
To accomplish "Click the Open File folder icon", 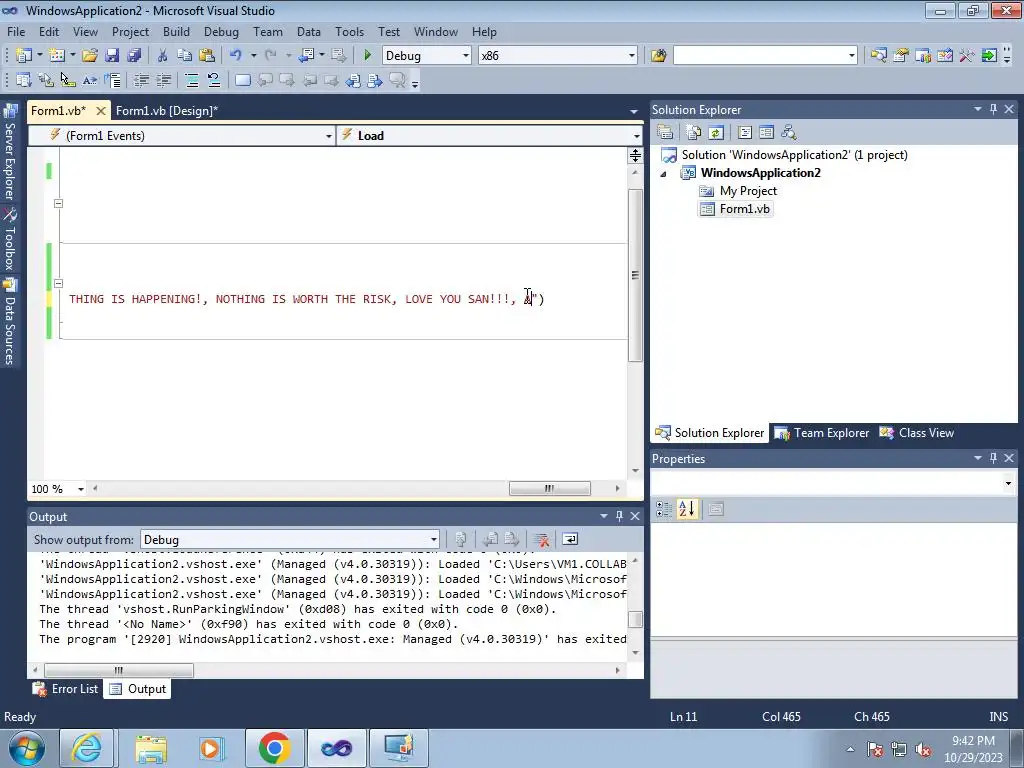I will [89, 56].
